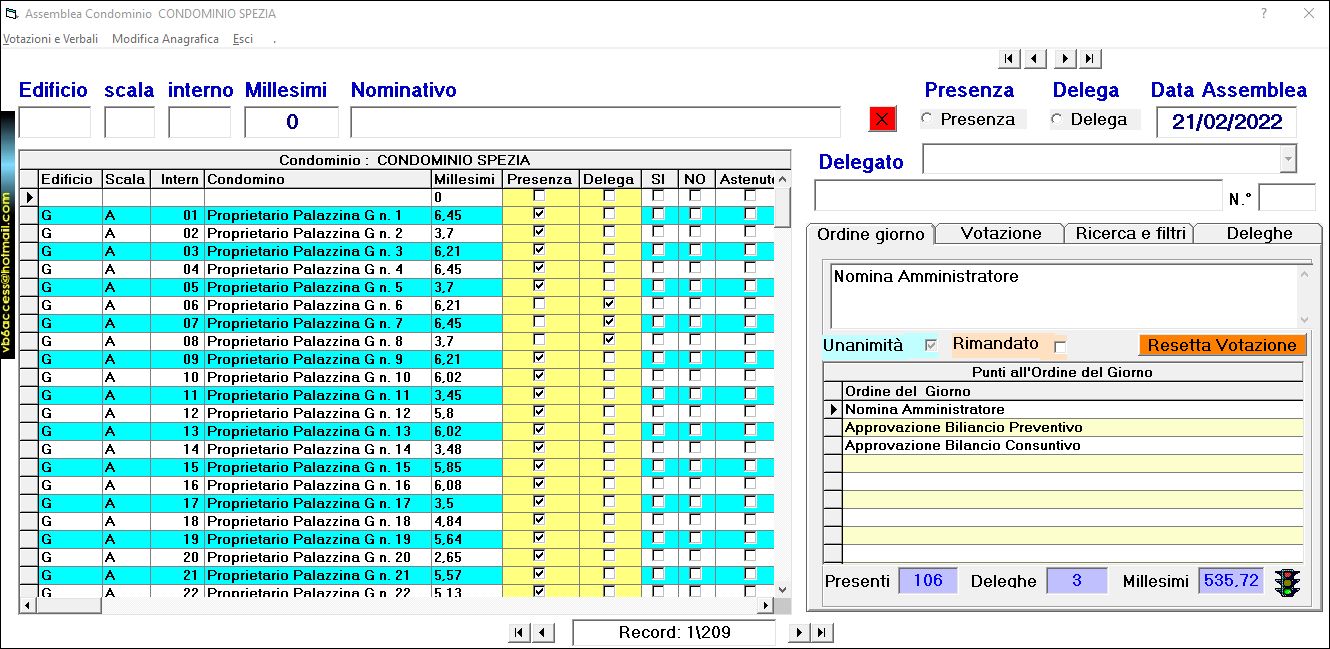The image size is (1330, 649).
Task: Toggle Delega for Proprietario Palazzina G n. 6
Action: [610, 305]
